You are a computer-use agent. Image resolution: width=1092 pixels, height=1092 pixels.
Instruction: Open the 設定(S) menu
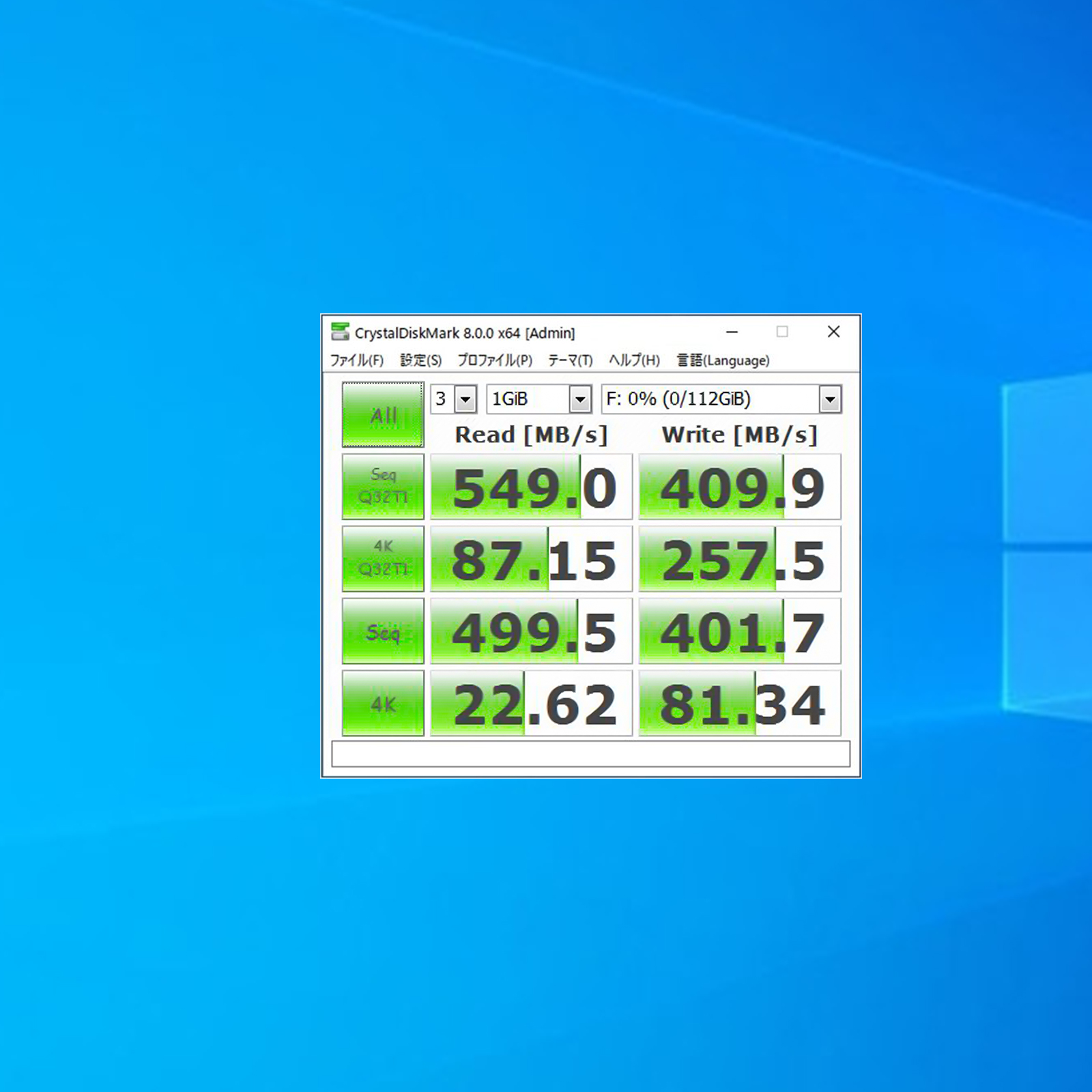pyautogui.click(x=420, y=360)
